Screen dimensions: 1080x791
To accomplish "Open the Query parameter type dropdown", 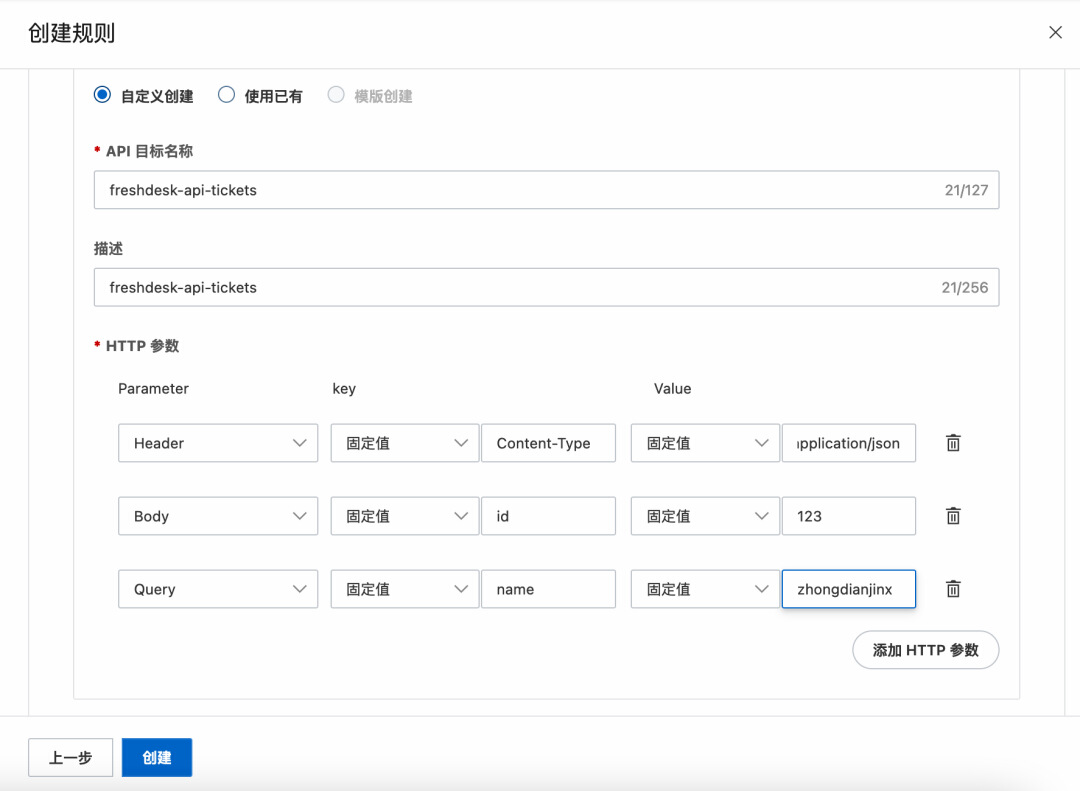I will pos(218,589).
